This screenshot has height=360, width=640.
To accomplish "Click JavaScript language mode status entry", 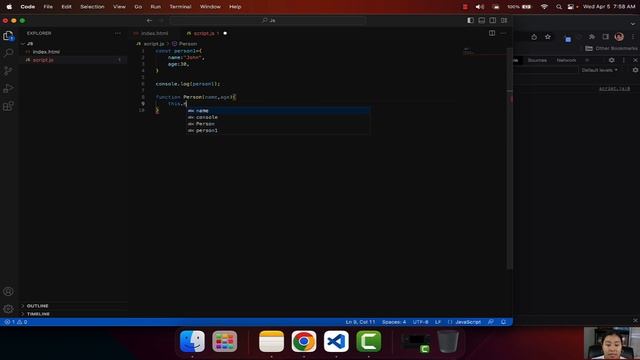I will click(468, 322).
